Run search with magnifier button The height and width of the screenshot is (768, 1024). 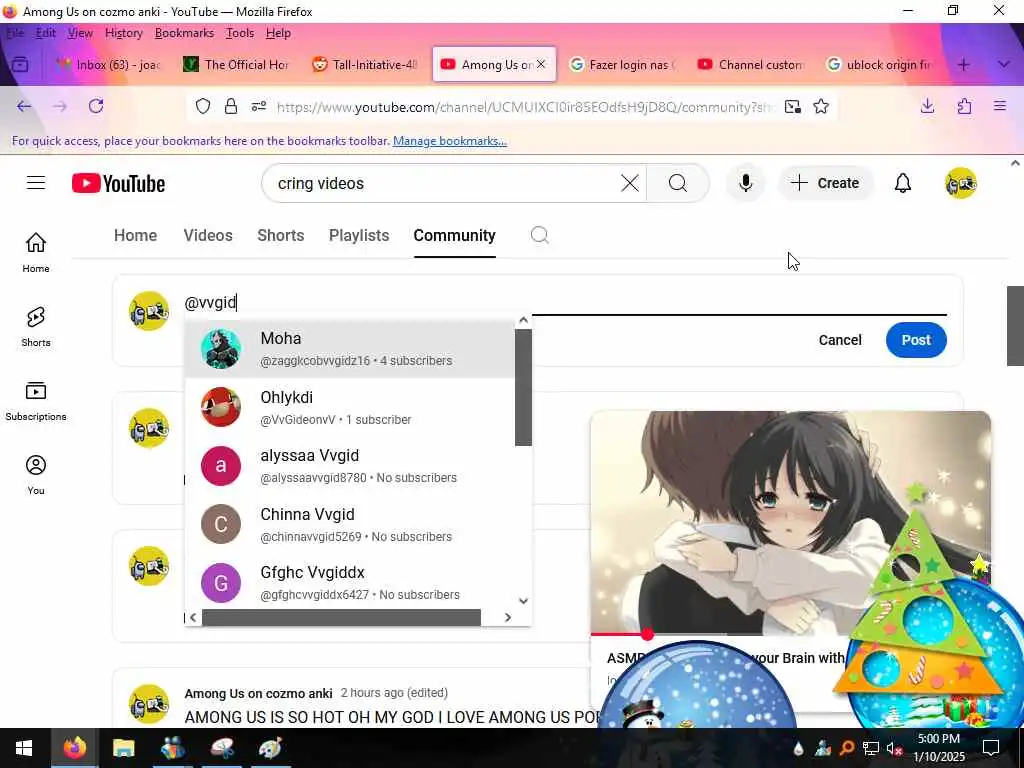pyautogui.click(x=678, y=184)
